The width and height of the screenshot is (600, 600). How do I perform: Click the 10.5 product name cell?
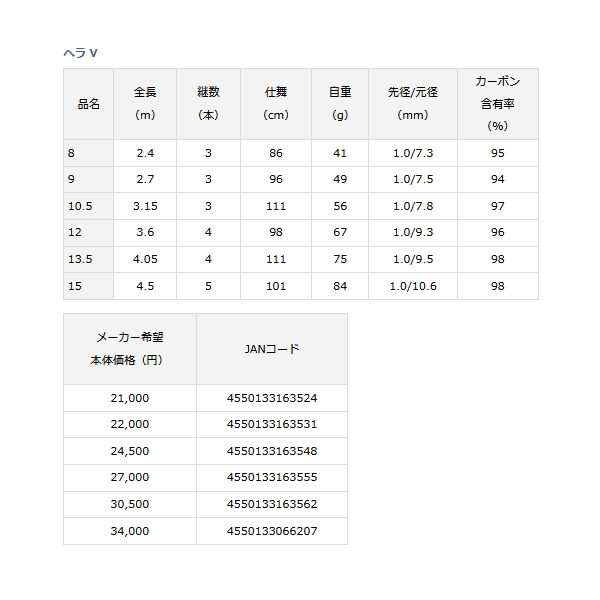(80, 206)
